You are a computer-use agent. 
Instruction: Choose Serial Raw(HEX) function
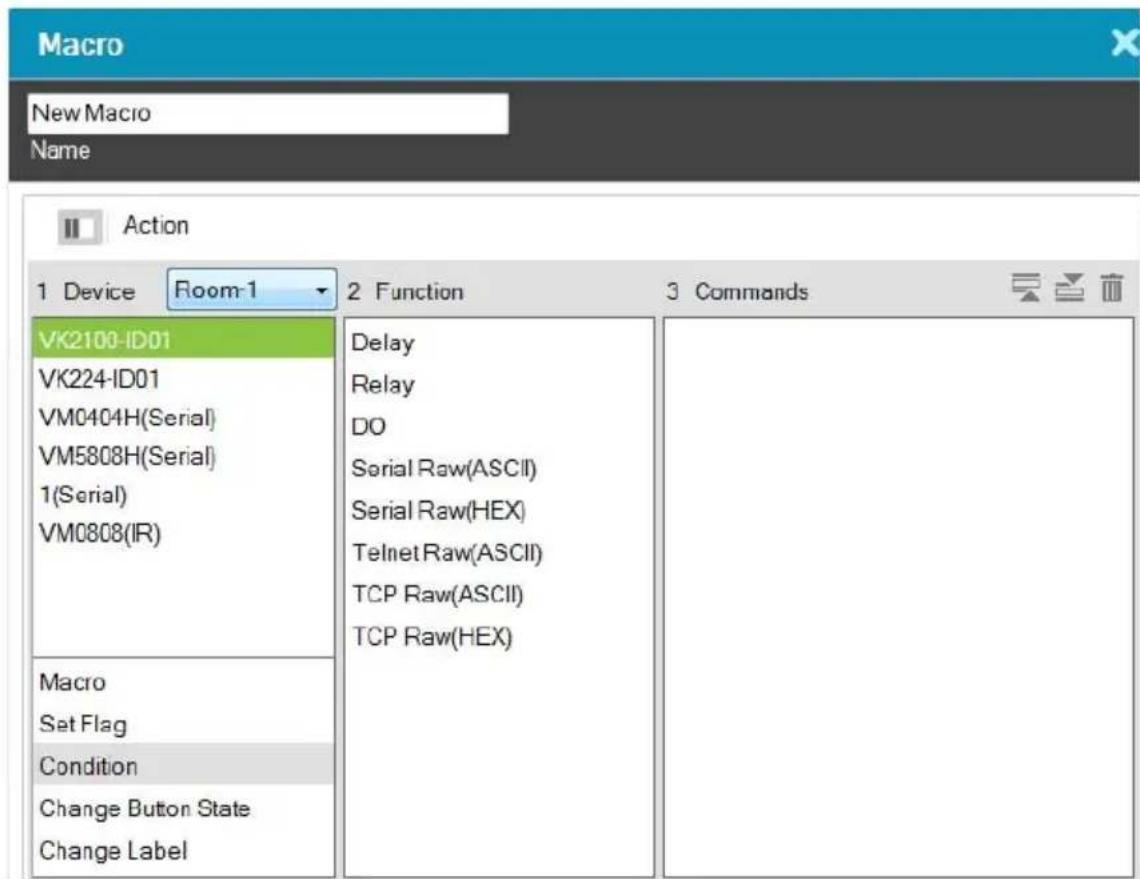499,510
